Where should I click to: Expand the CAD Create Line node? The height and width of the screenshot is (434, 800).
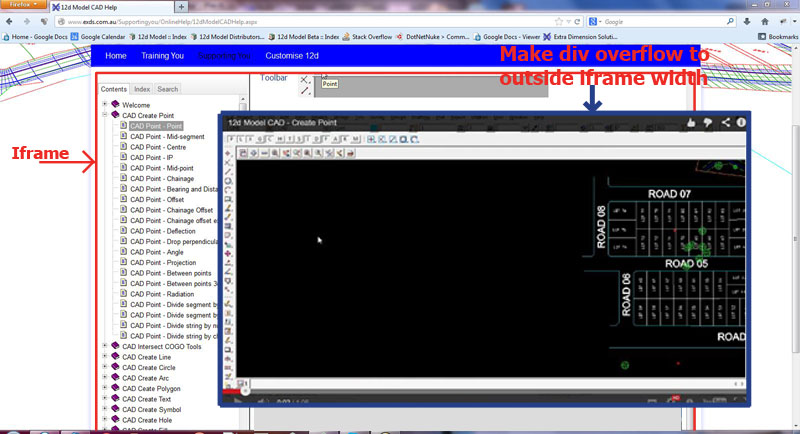click(x=105, y=356)
